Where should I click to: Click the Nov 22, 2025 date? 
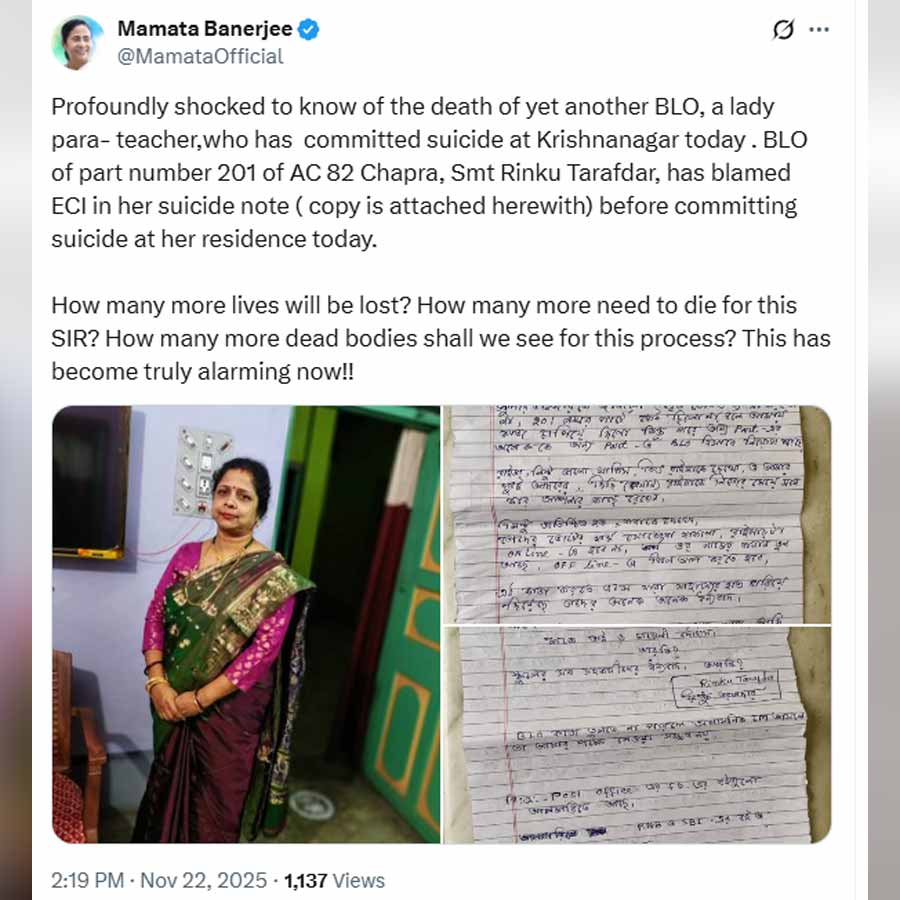pos(204,880)
